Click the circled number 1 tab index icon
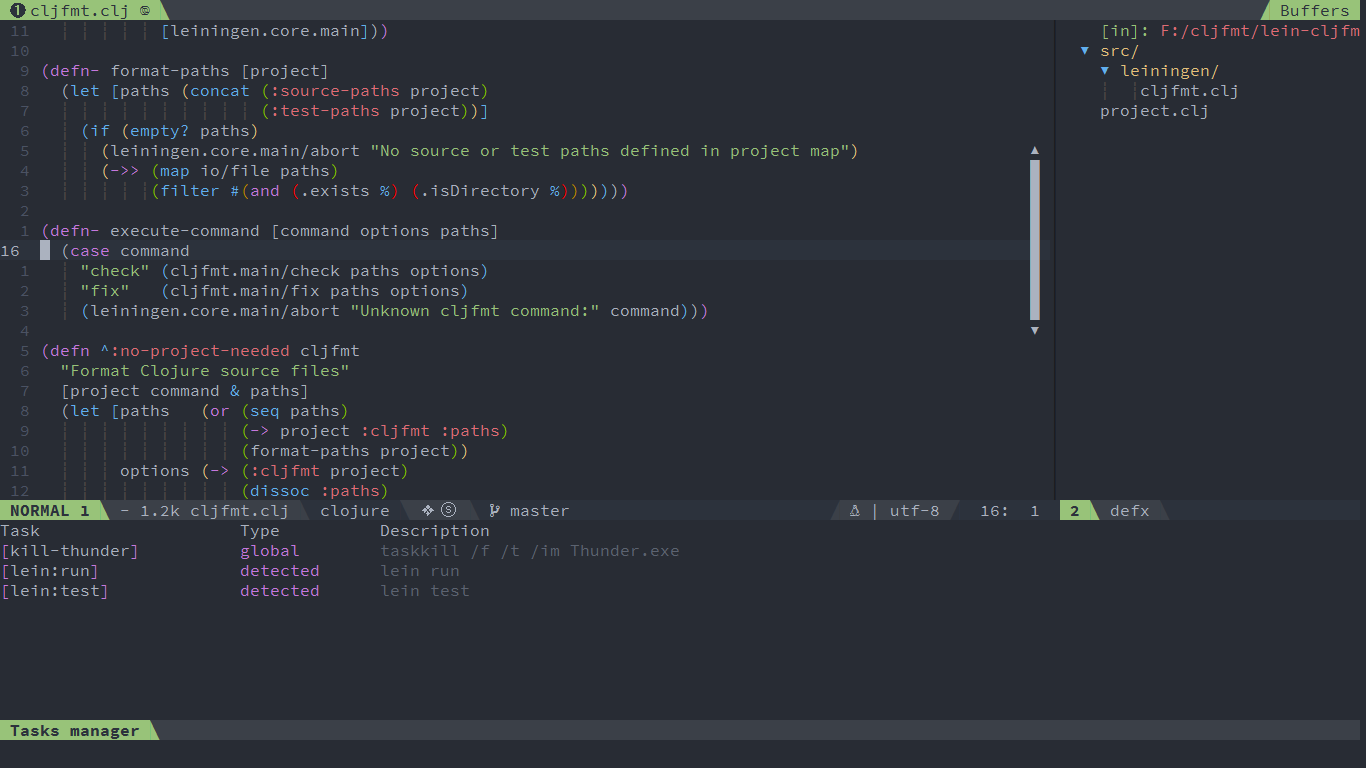 tap(17, 10)
